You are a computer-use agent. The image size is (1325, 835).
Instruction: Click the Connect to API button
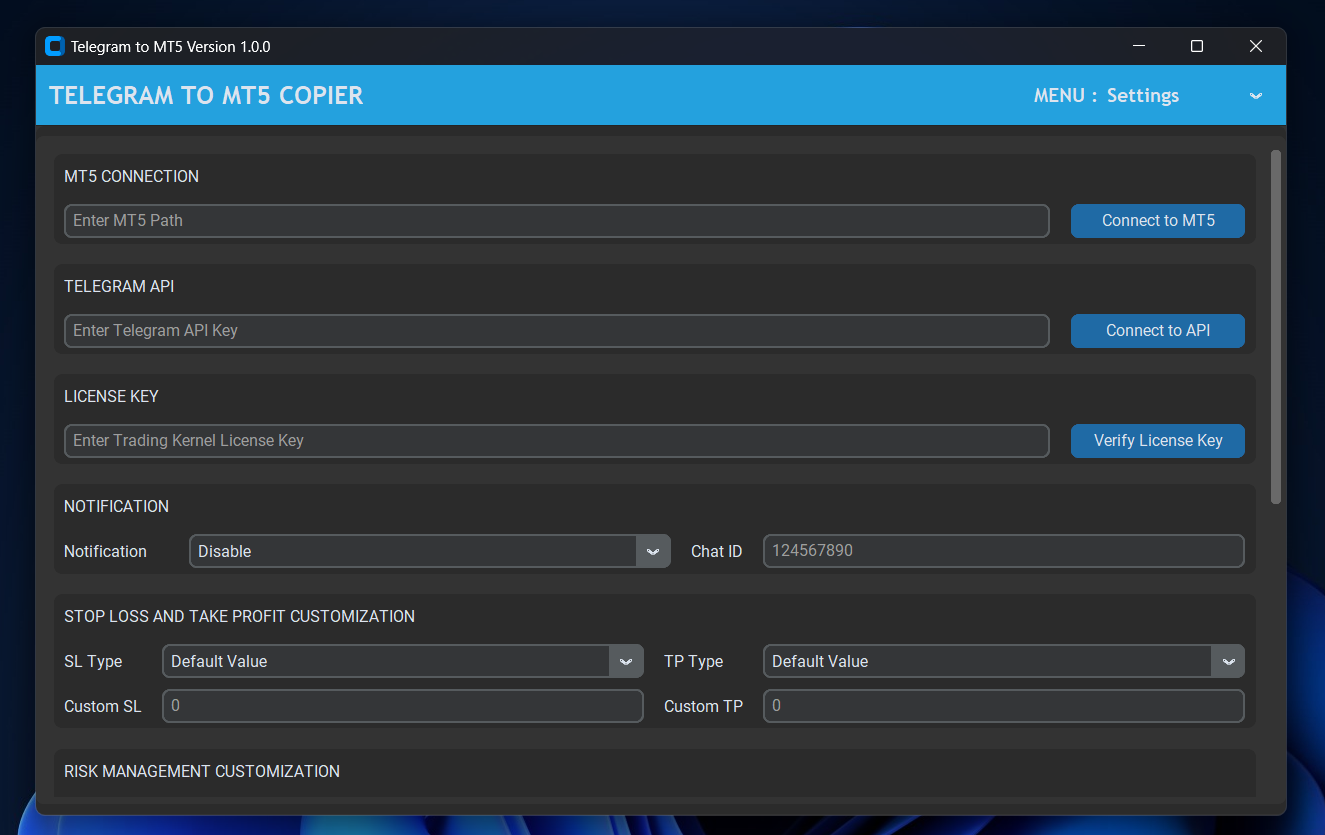(1158, 331)
